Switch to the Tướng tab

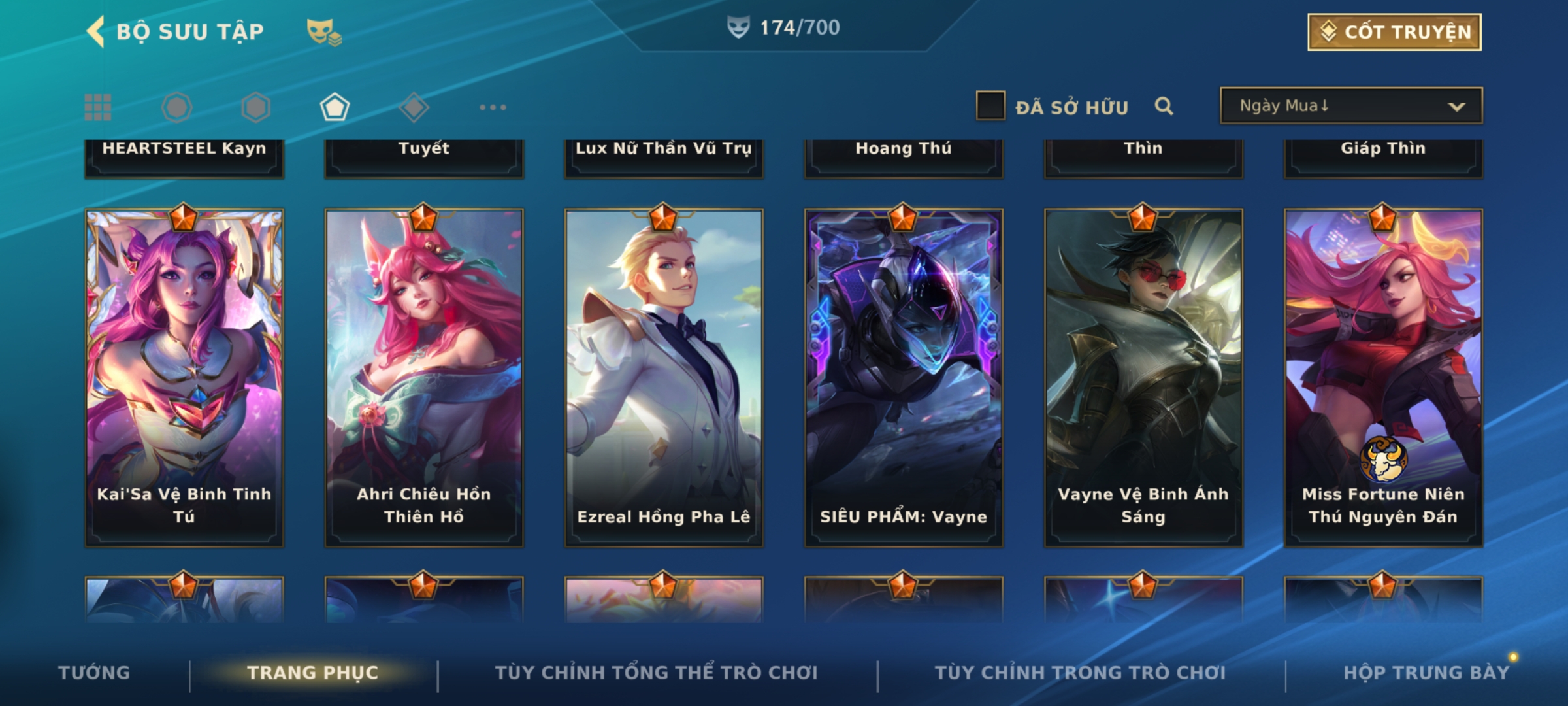pos(94,673)
